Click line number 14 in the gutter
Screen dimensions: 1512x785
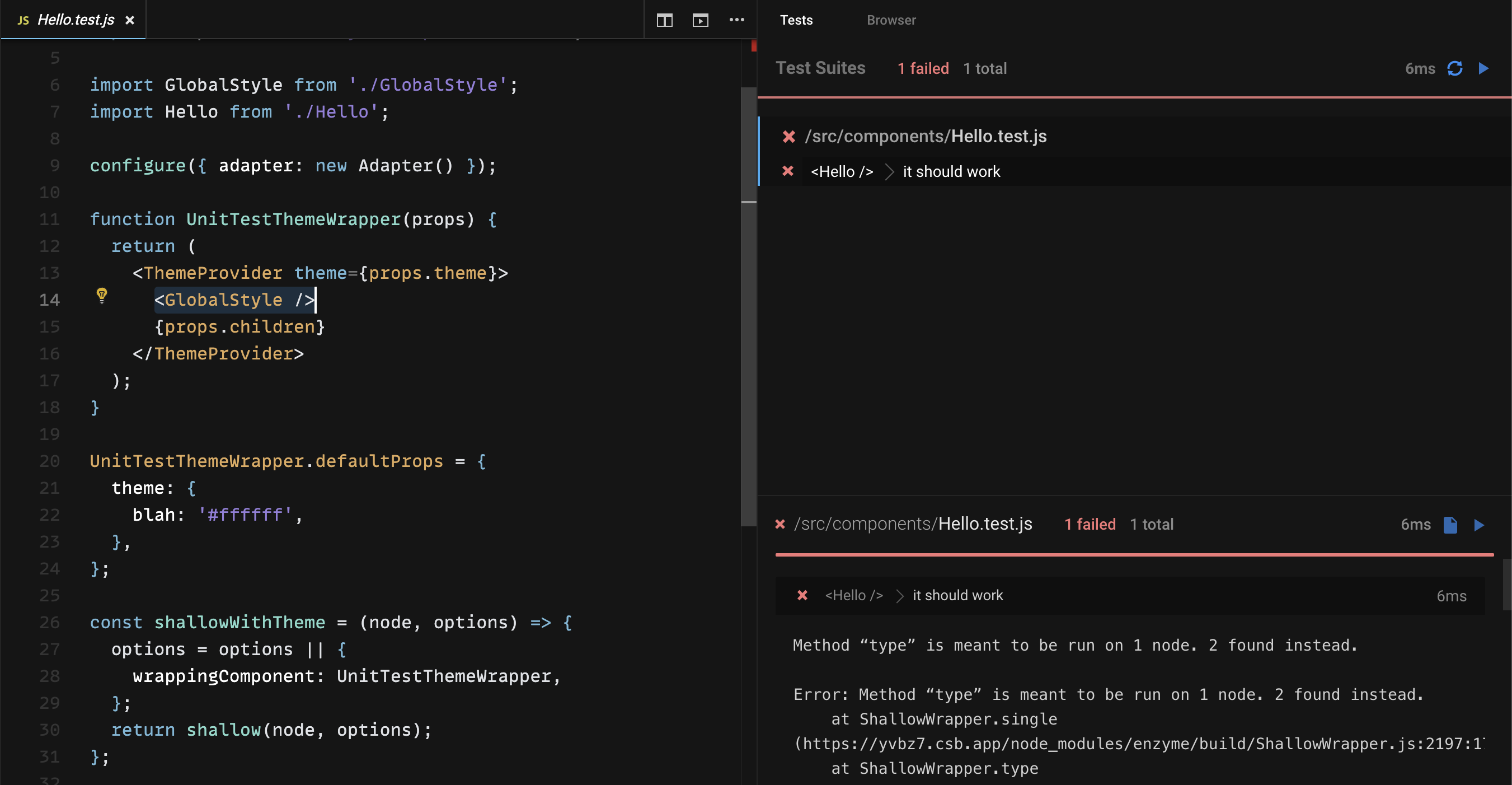(x=50, y=300)
